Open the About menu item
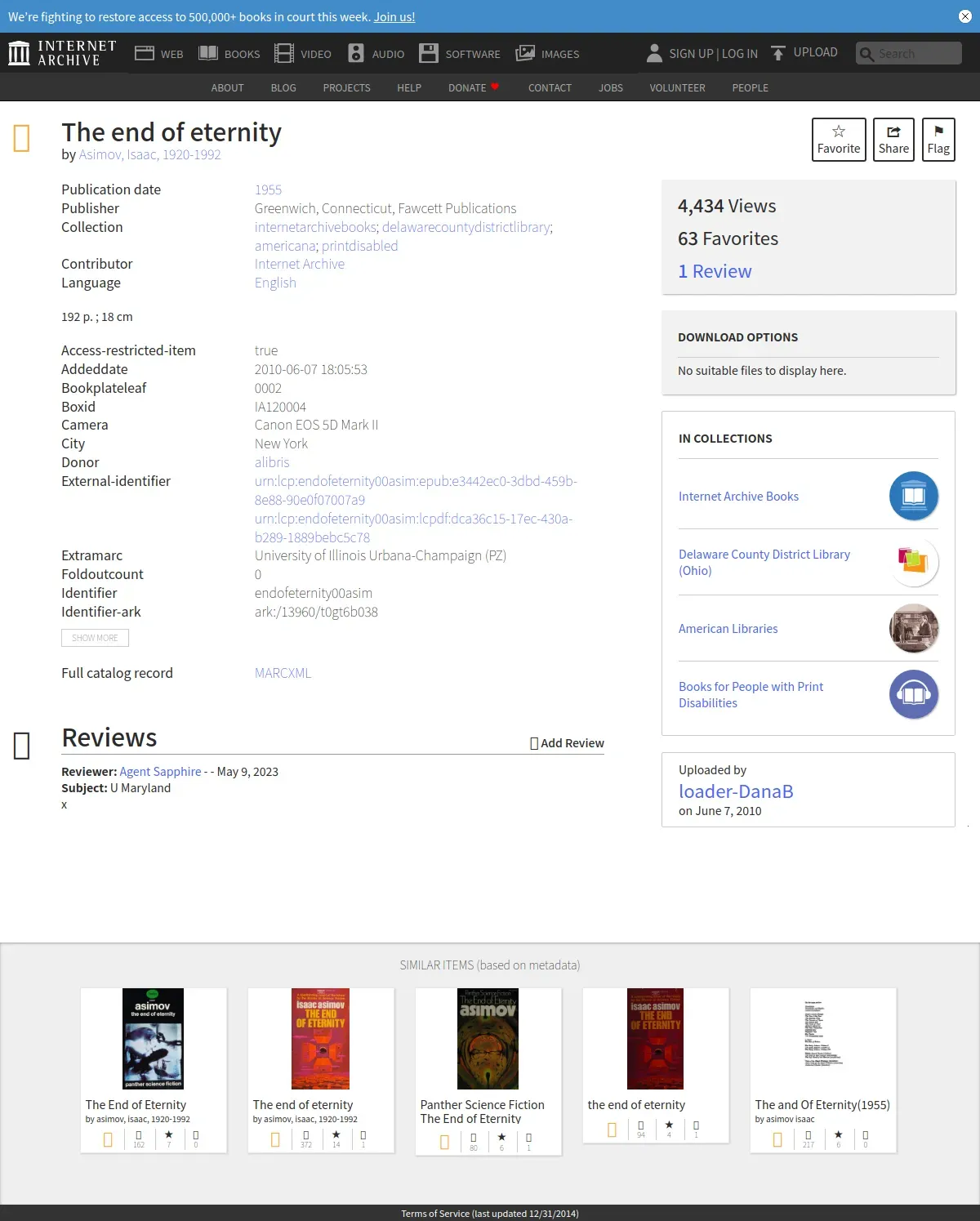This screenshot has width=980, height=1221. [x=227, y=87]
